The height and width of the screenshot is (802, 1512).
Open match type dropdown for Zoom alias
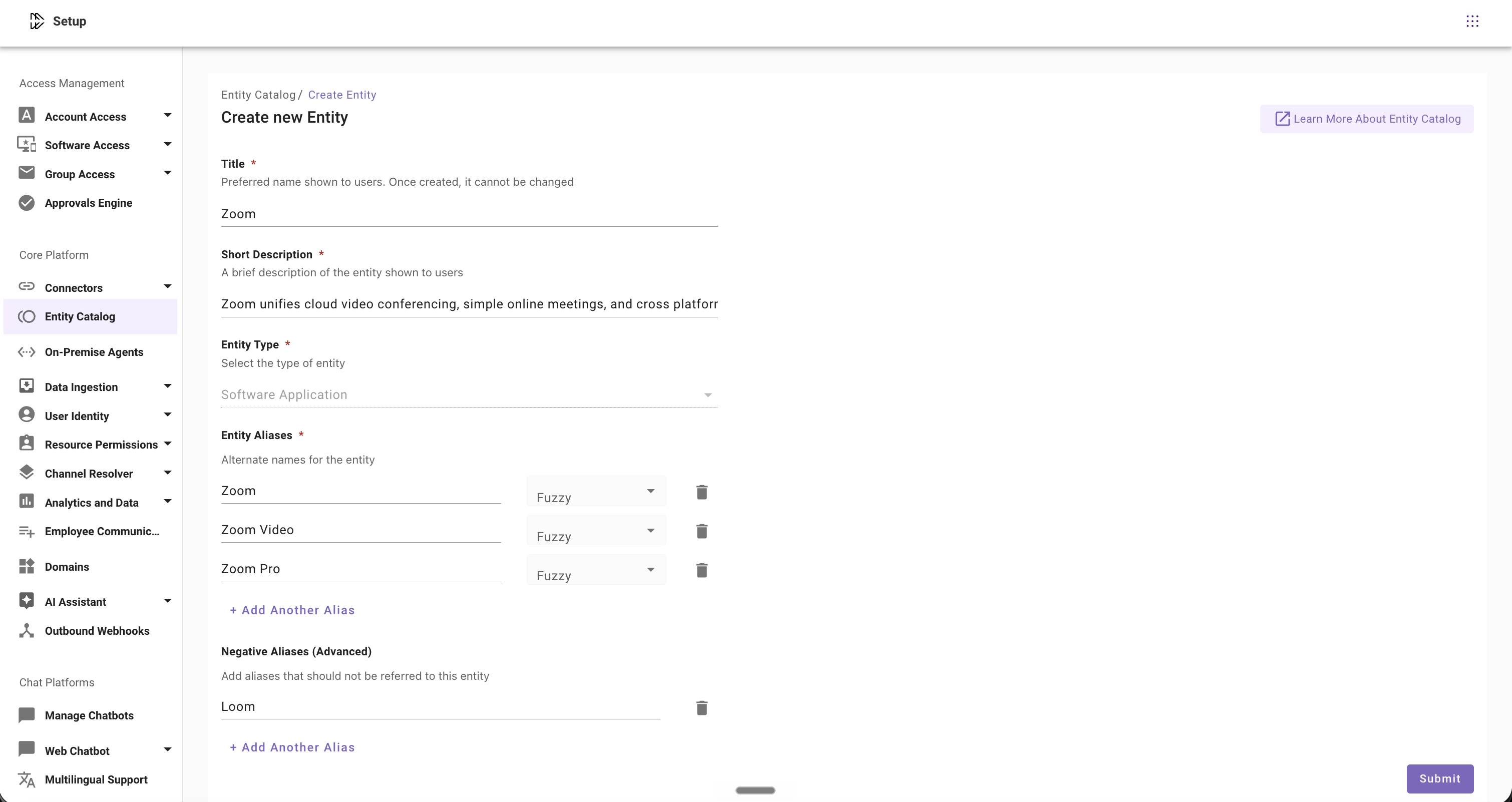[x=596, y=492]
